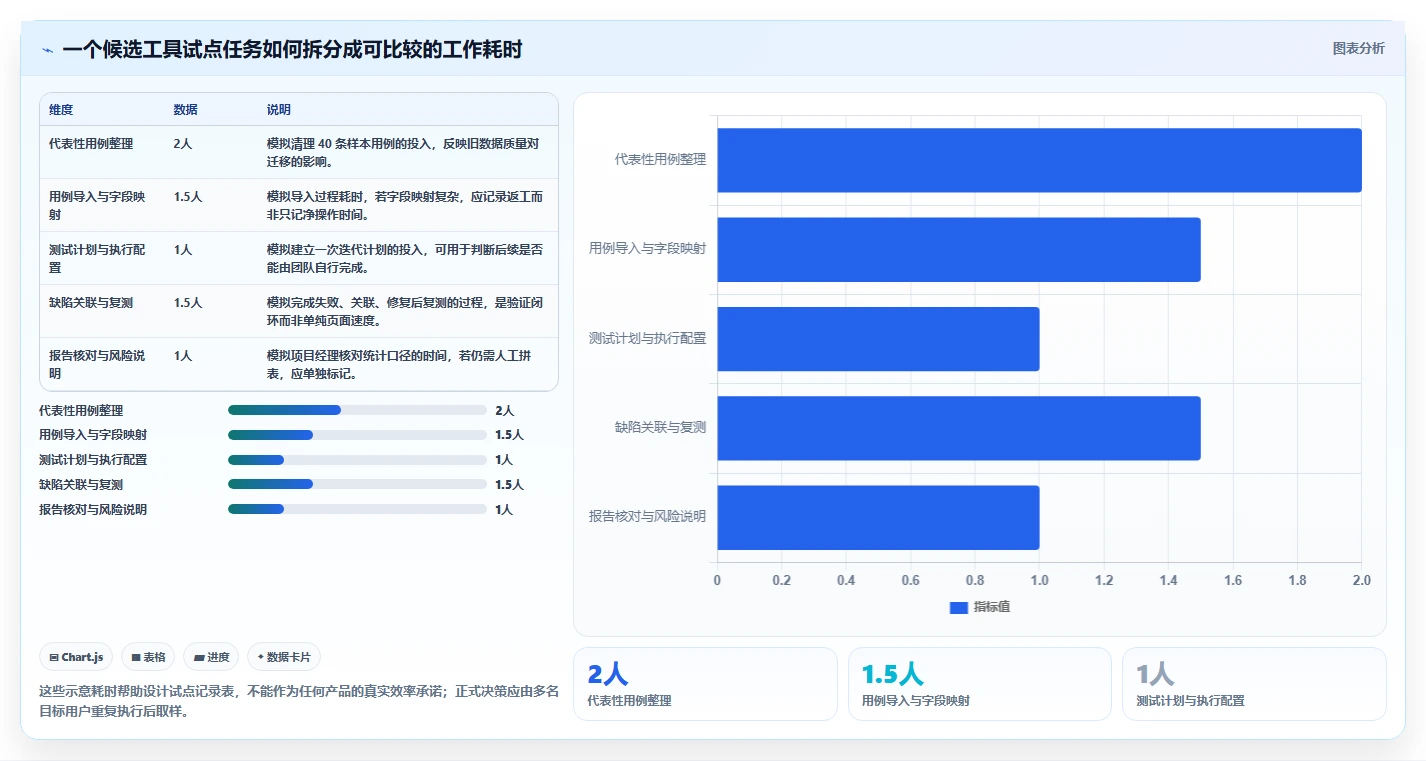This screenshot has width=1426, height=761.
Task: Click the 测试计划与执行配置 progress bar
Action: pos(357,460)
